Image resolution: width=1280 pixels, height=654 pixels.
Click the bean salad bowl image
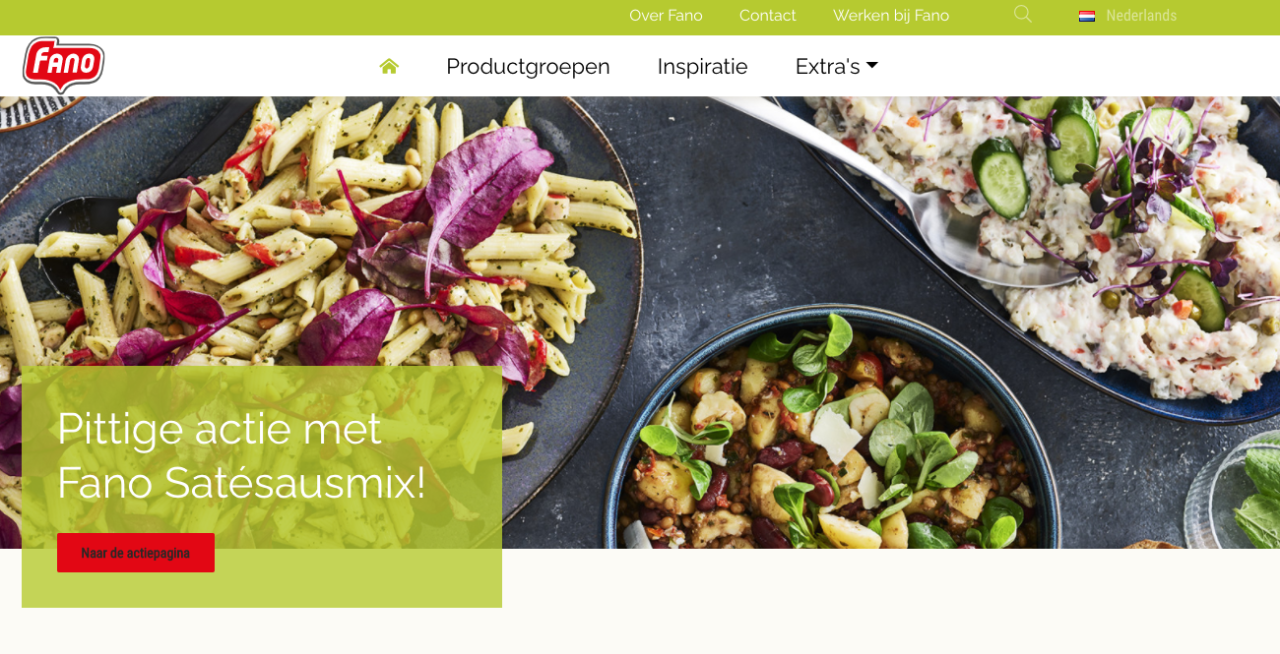click(x=832, y=440)
